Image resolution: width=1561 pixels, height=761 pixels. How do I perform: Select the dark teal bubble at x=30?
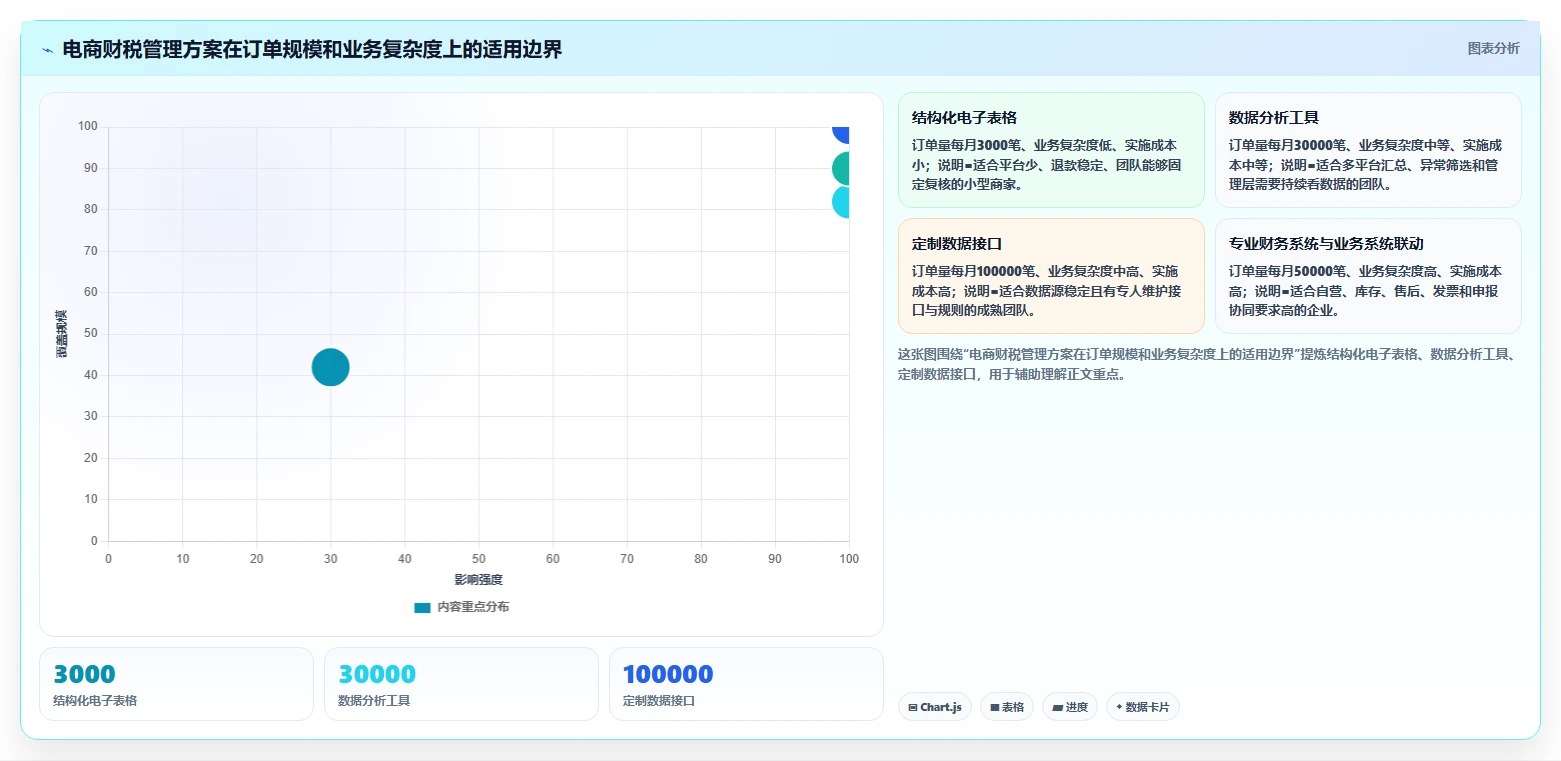pos(330,367)
